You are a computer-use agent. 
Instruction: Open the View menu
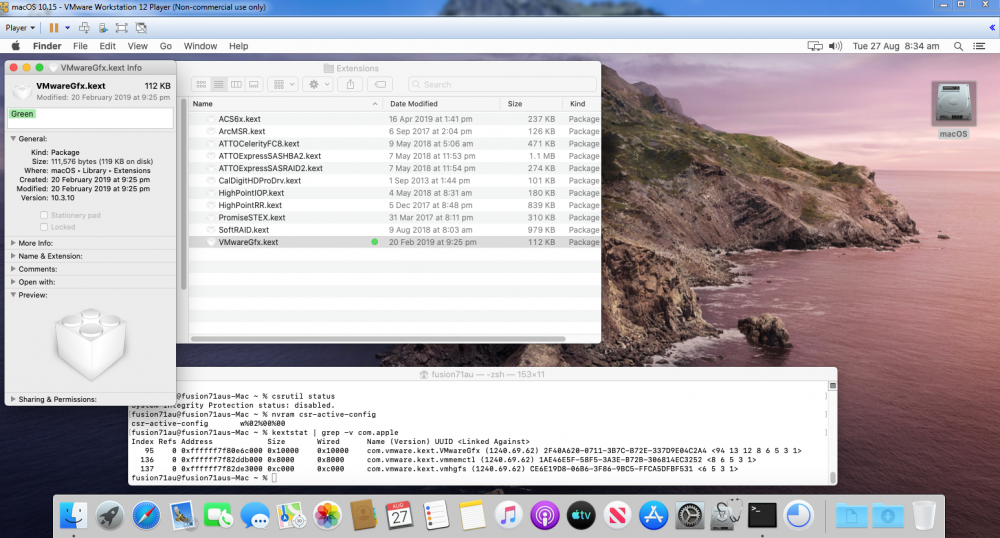click(138, 46)
